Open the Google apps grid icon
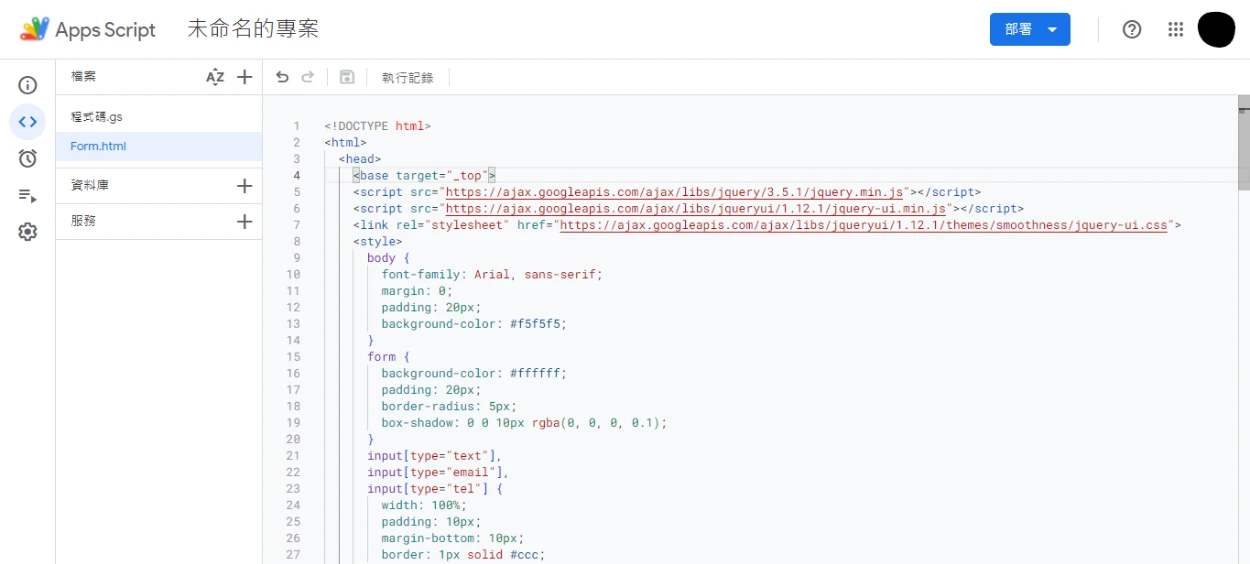Viewport: 1250px width, 564px height. click(1176, 29)
